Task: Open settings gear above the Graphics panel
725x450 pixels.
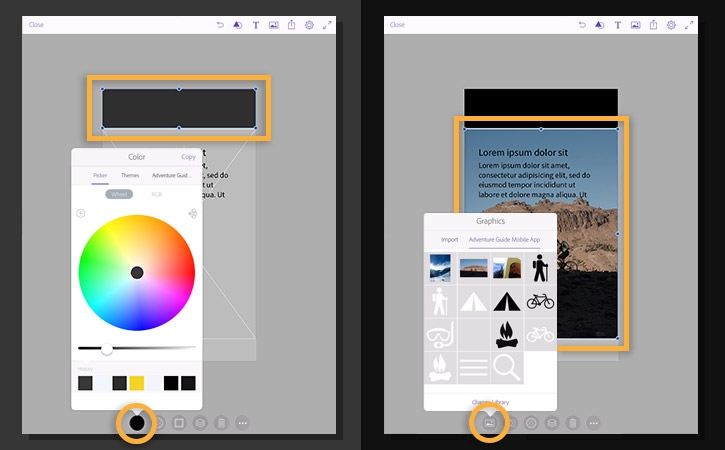Action: click(671, 24)
